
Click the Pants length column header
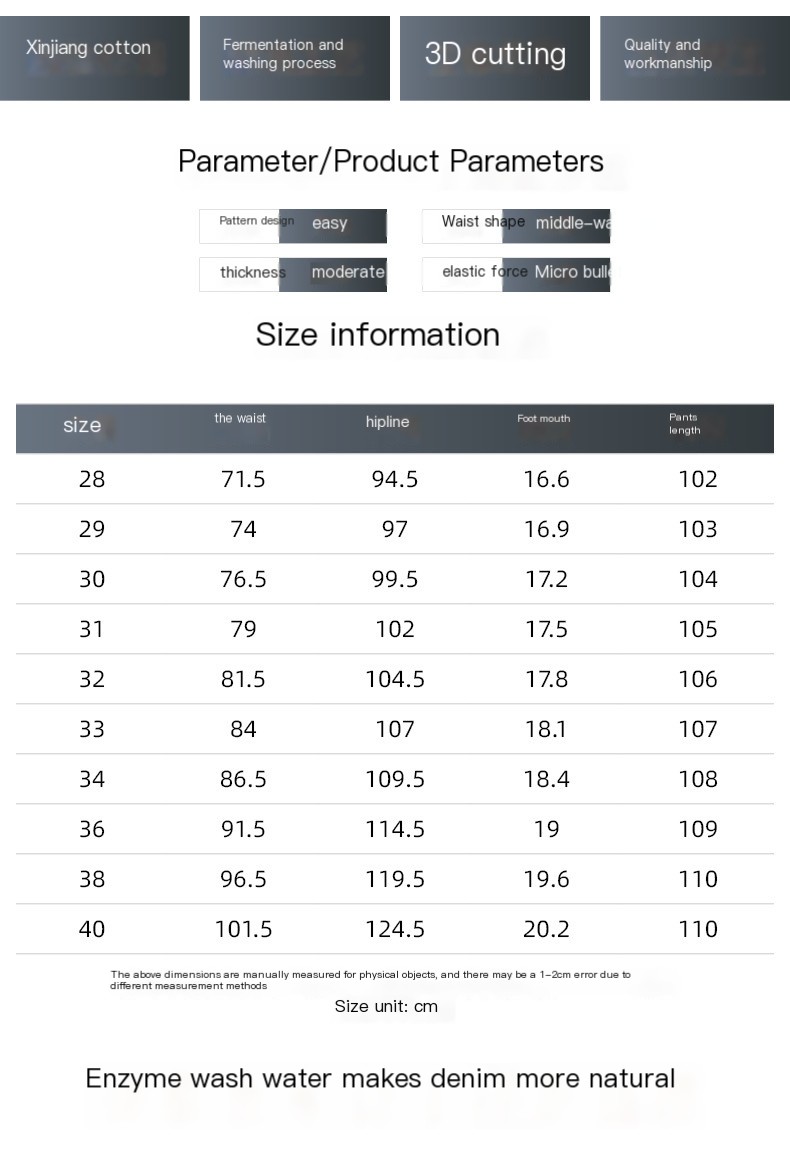pyautogui.click(x=685, y=424)
